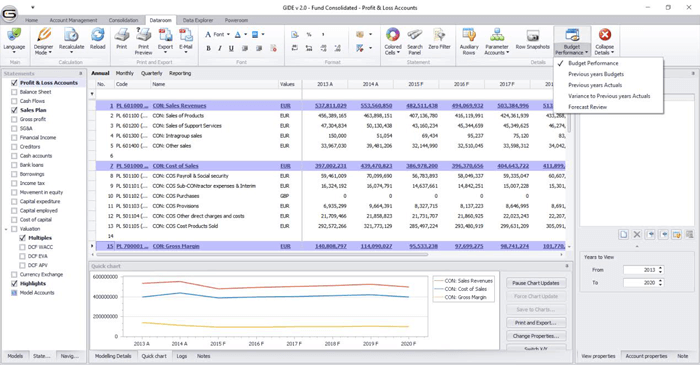Open the CON: Cost of Sales link
This screenshot has height=365, width=700.
pyautogui.click(x=175, y=166)
